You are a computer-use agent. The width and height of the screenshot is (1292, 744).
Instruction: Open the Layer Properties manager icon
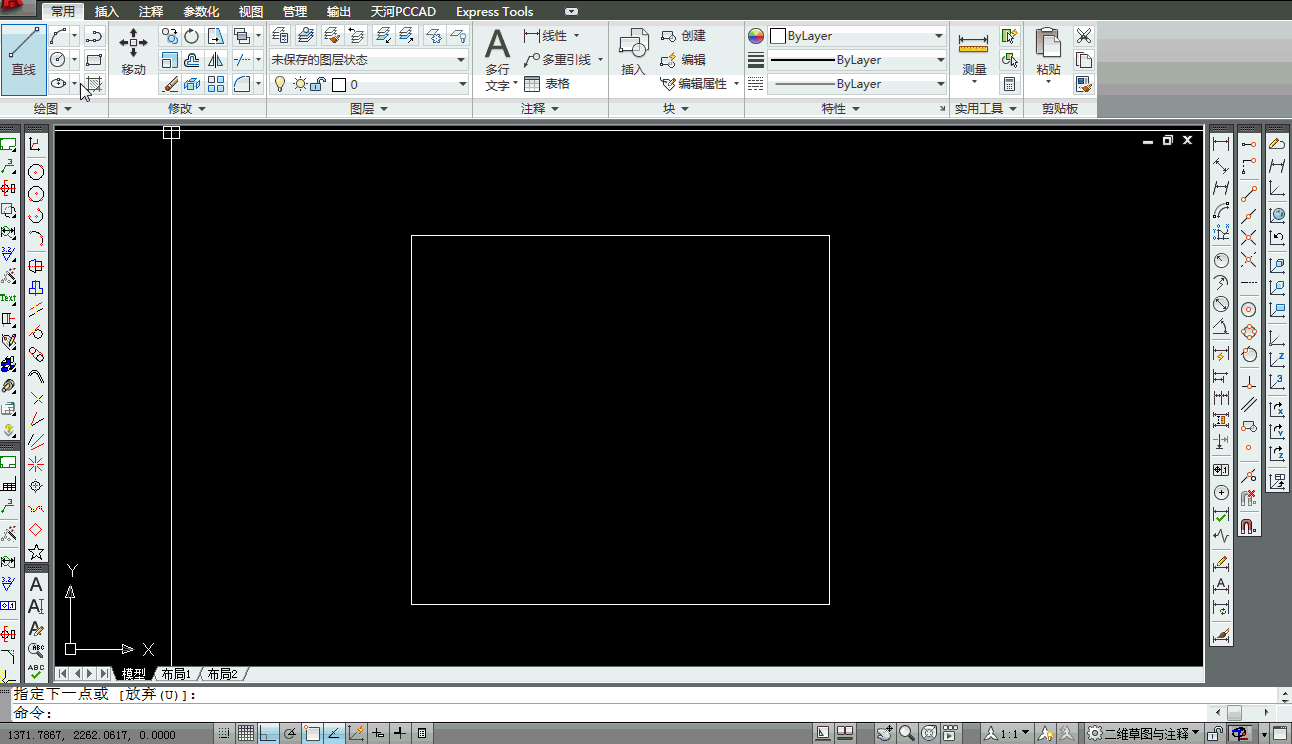click(280, 36)
